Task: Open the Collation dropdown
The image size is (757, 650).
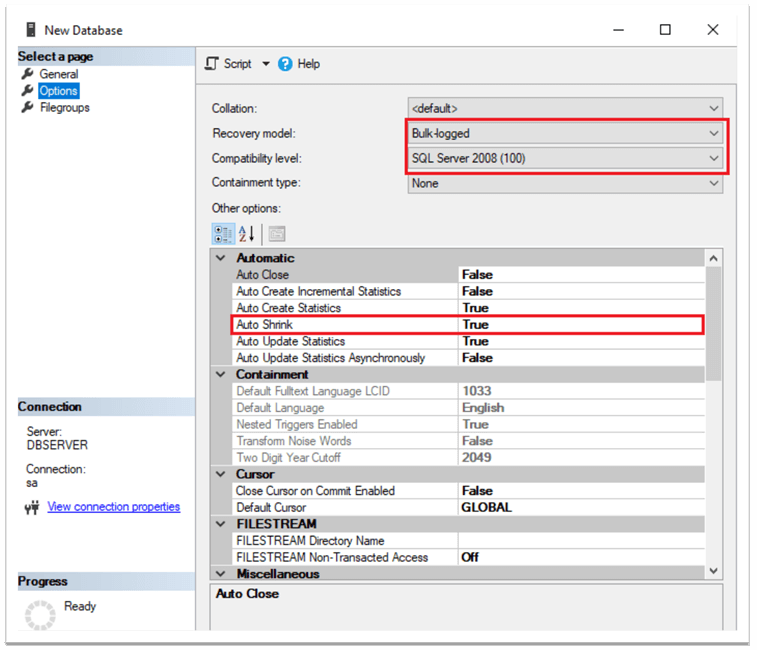Action: [565, 108]
